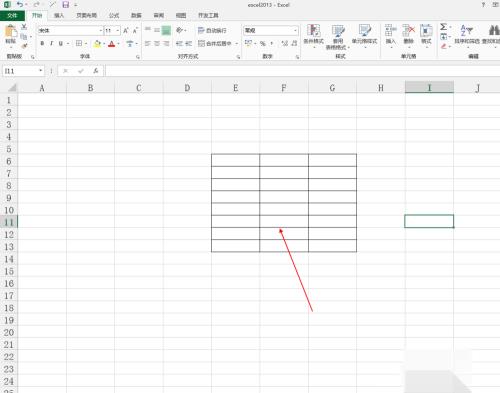The height and width of the screenshot is (393, 500).
Task: Click the red font color icon
Action: coord(112,44)
